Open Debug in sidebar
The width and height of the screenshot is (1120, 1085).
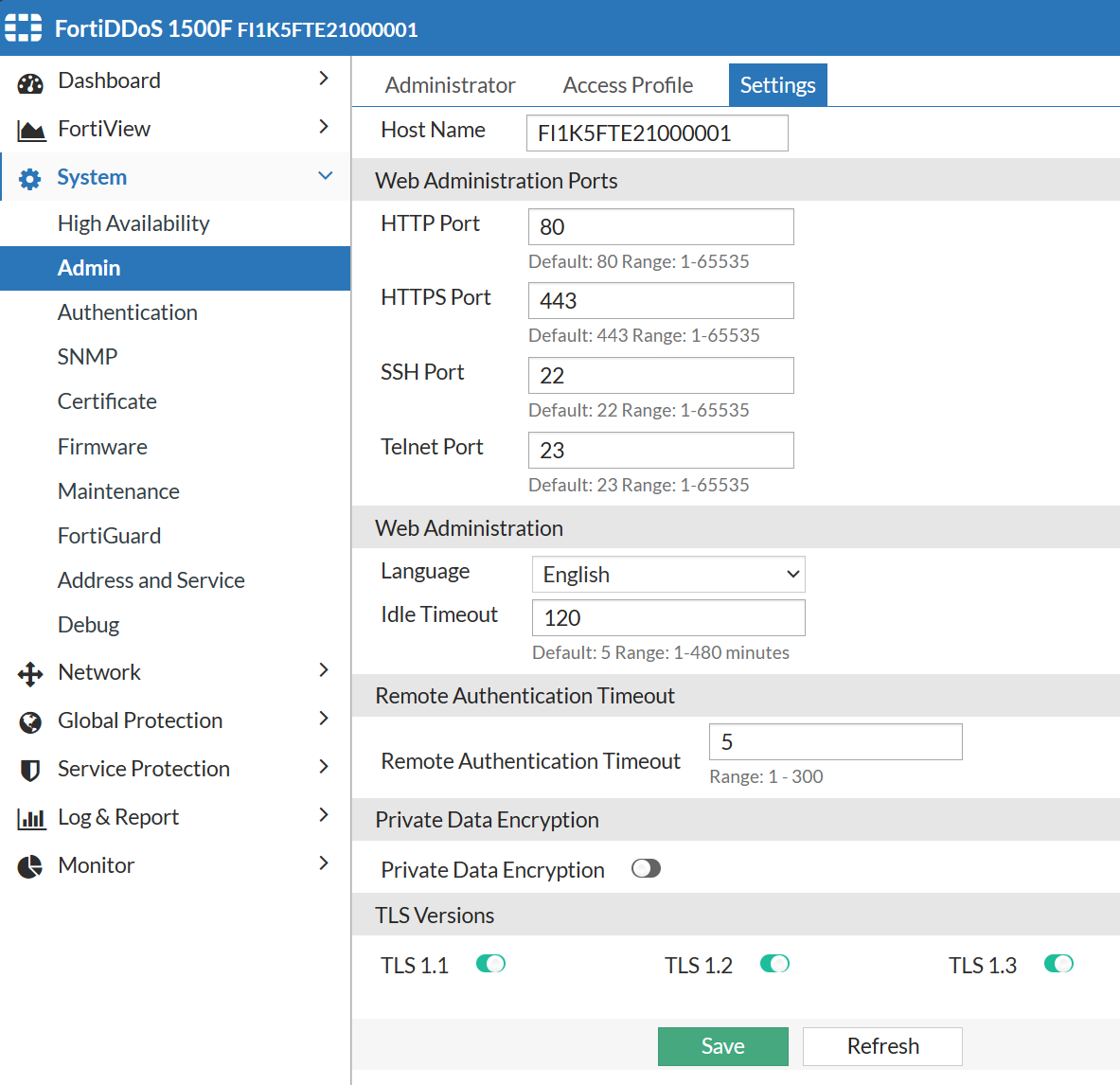88,624
